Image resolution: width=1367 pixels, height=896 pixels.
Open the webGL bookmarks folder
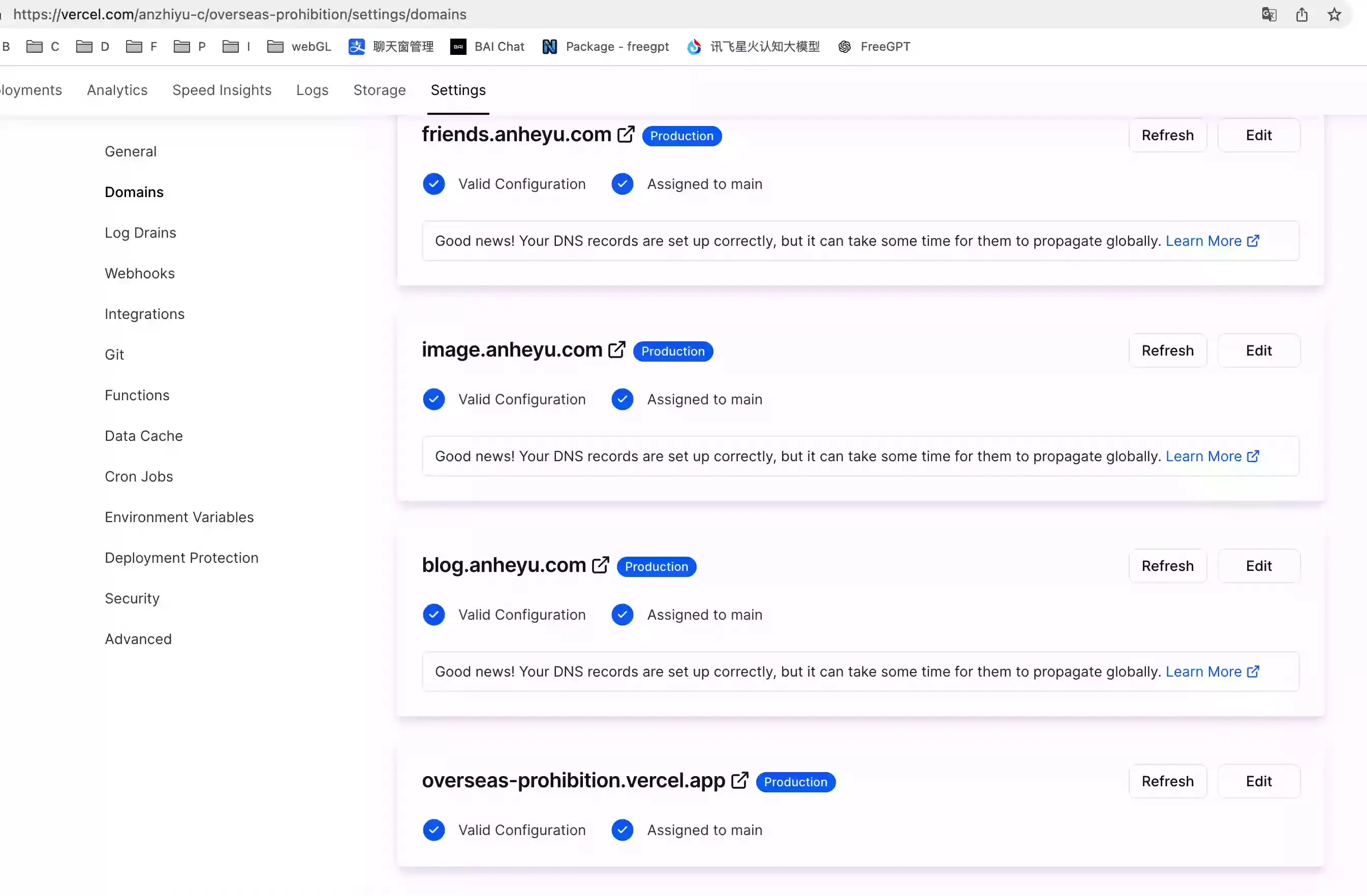299,47
